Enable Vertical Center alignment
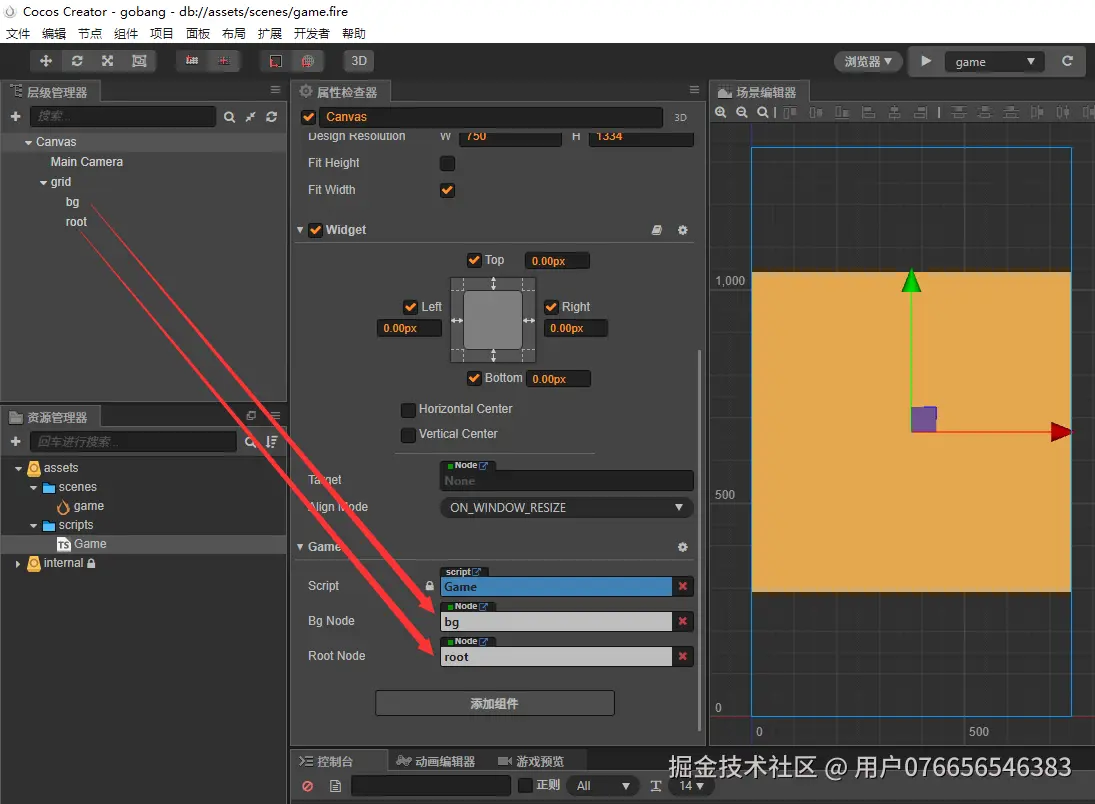1095x804 pixels. pos(409,434)
